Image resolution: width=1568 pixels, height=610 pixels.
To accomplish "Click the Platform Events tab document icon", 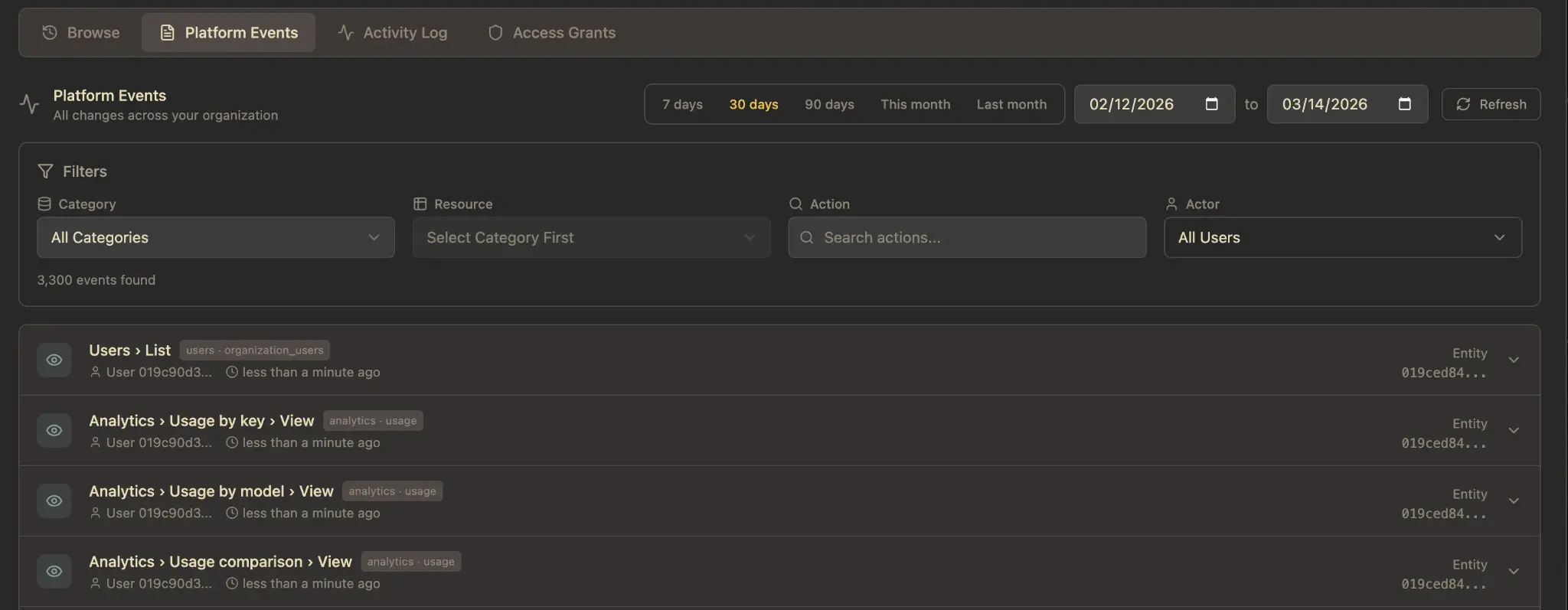I will tap(167, 32).
